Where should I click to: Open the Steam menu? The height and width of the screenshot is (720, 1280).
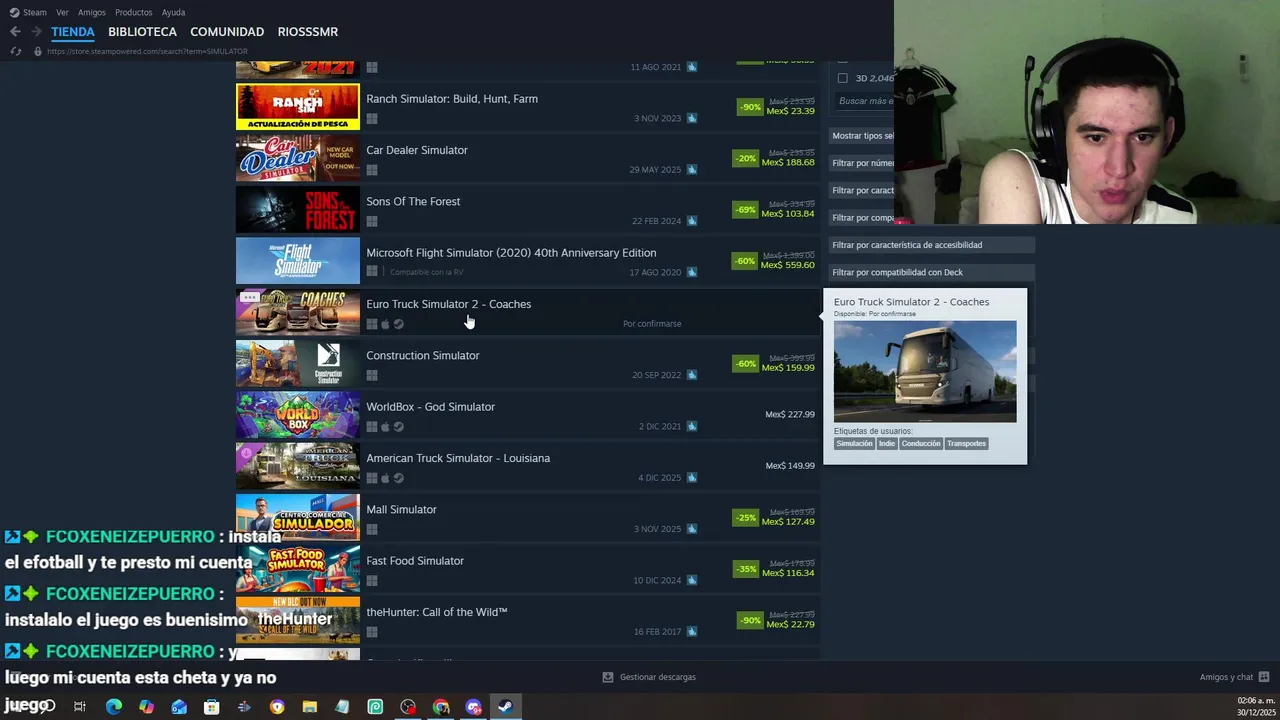pyautogui.click(x=35, y=12)
